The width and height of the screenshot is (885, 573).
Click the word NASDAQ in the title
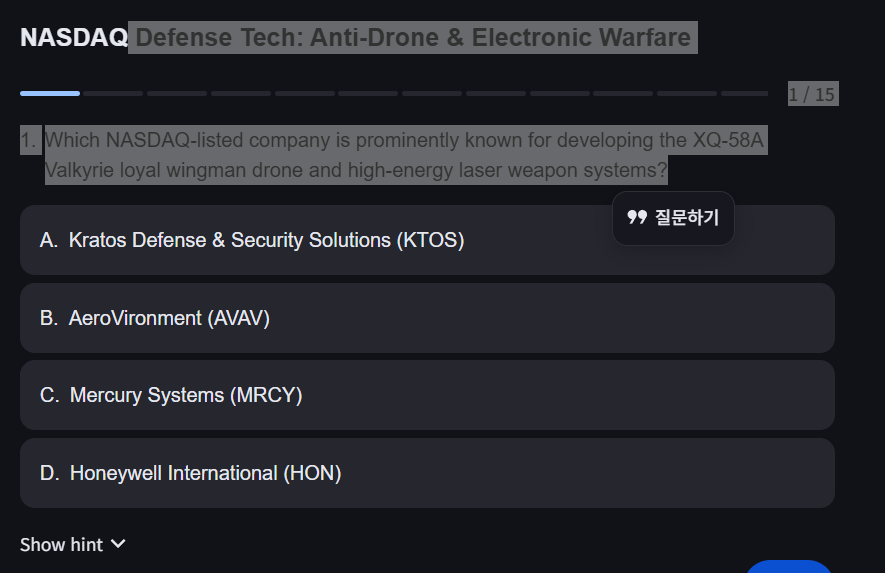point(74,38)
